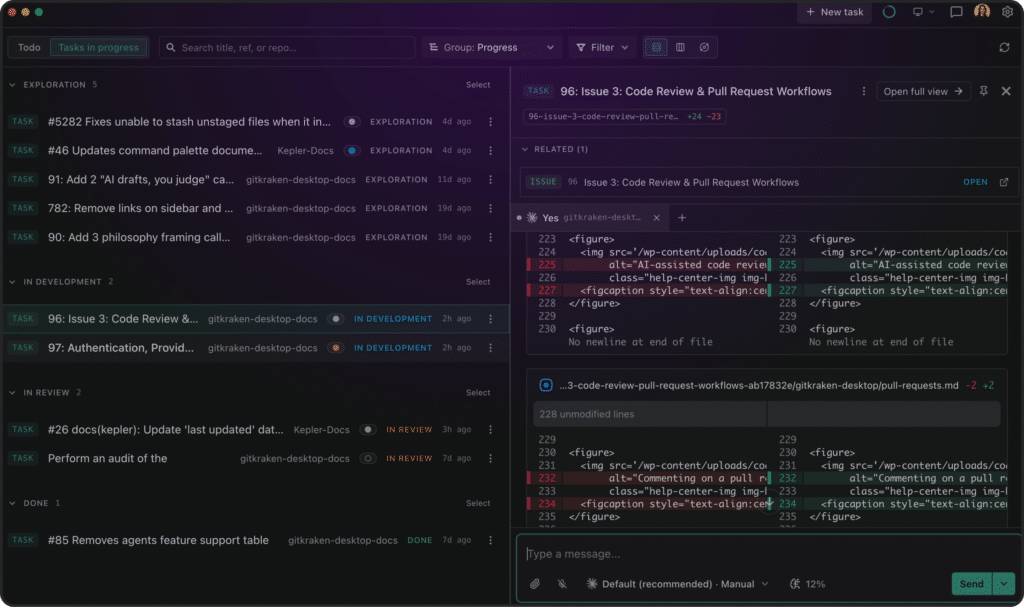
Task: Select task 90: Add 3 philosophy framing call
Action: (x=255, y=237)
